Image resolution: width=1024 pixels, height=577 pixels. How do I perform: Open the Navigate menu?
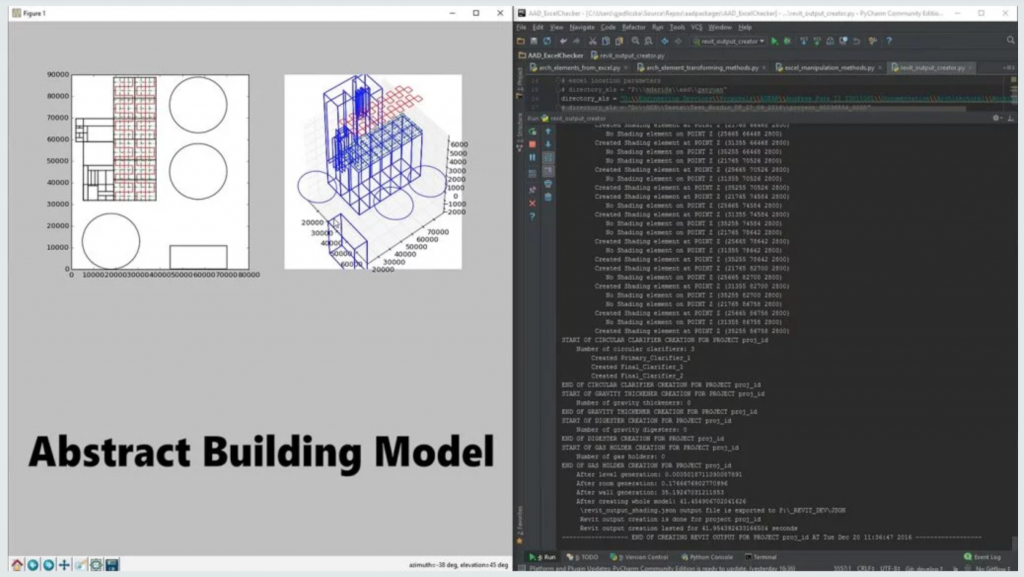click(x=582, y=27)
